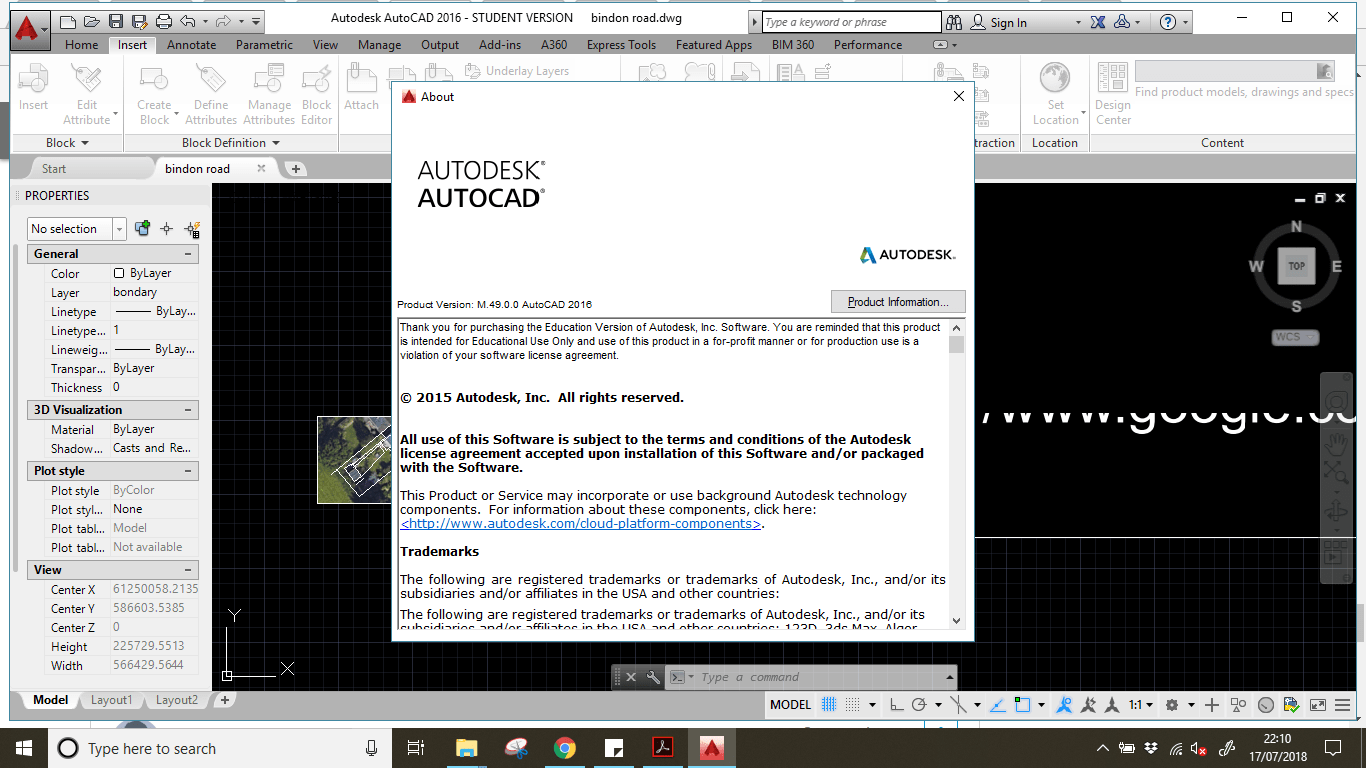1366x768 pixels.
Task: Open the Block Editor tool
Action: [x=316, y=94]
